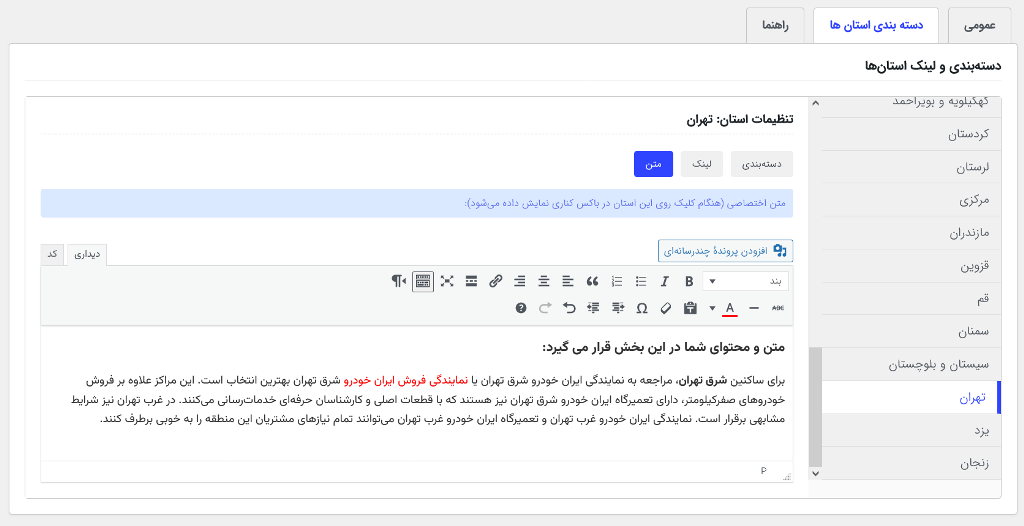The height and width of the screenshot is (526, 1024).
Task: Select province "یزد" in the list
Action: coord(911,431)
